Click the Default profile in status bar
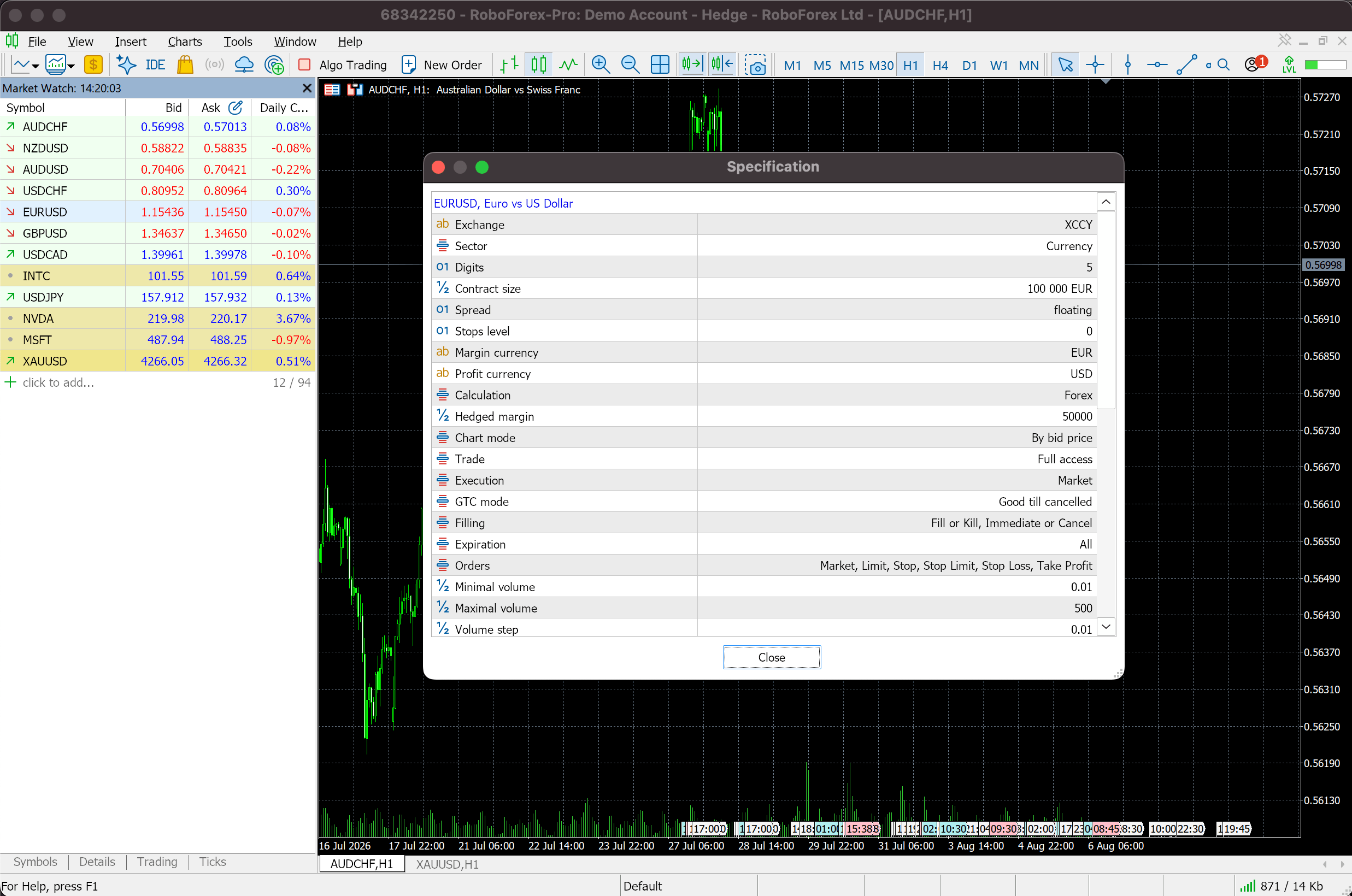Image resolution: width=1352 pixels, height=896 pixels. pos(642,886)
